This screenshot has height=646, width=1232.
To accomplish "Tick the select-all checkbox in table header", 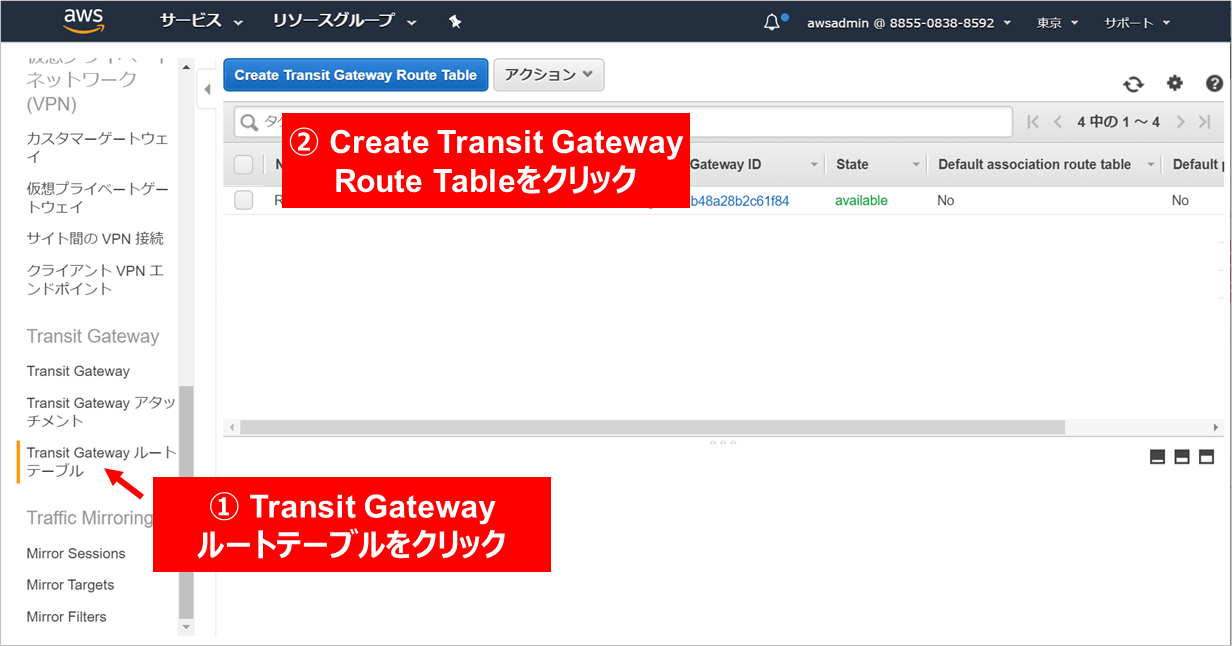I will (x=244, y=165).
